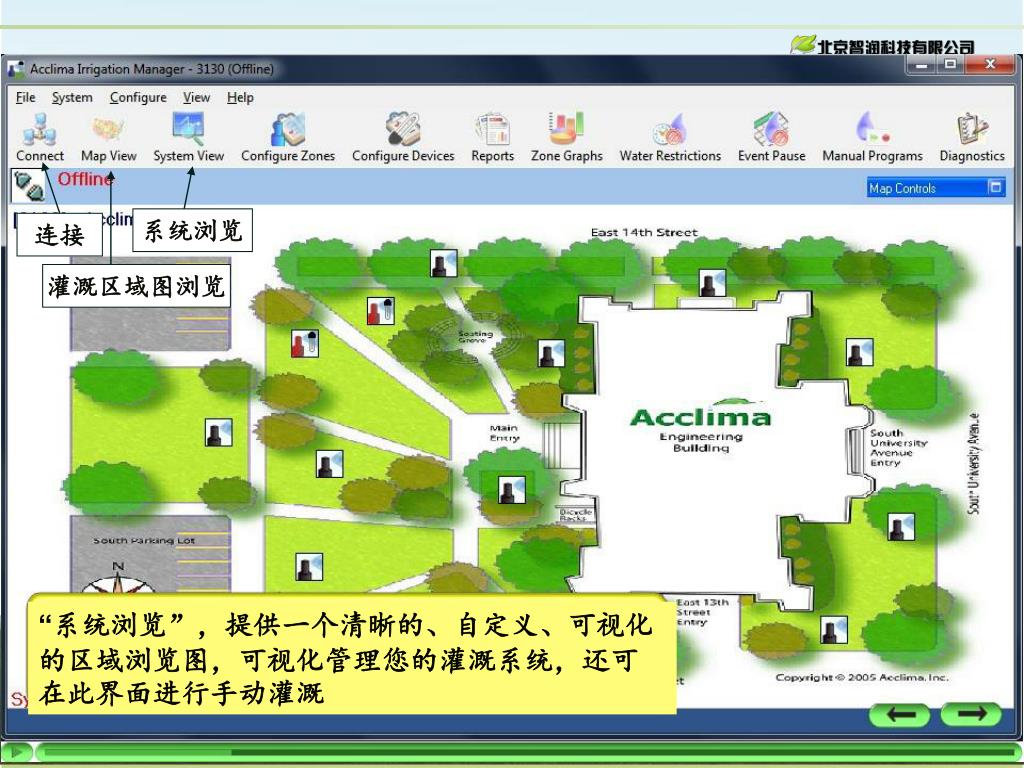Close the Acclima Irrigation Manager window
Image resolution: width=1024 pixels, height=768 pixels.
[990, 65]
